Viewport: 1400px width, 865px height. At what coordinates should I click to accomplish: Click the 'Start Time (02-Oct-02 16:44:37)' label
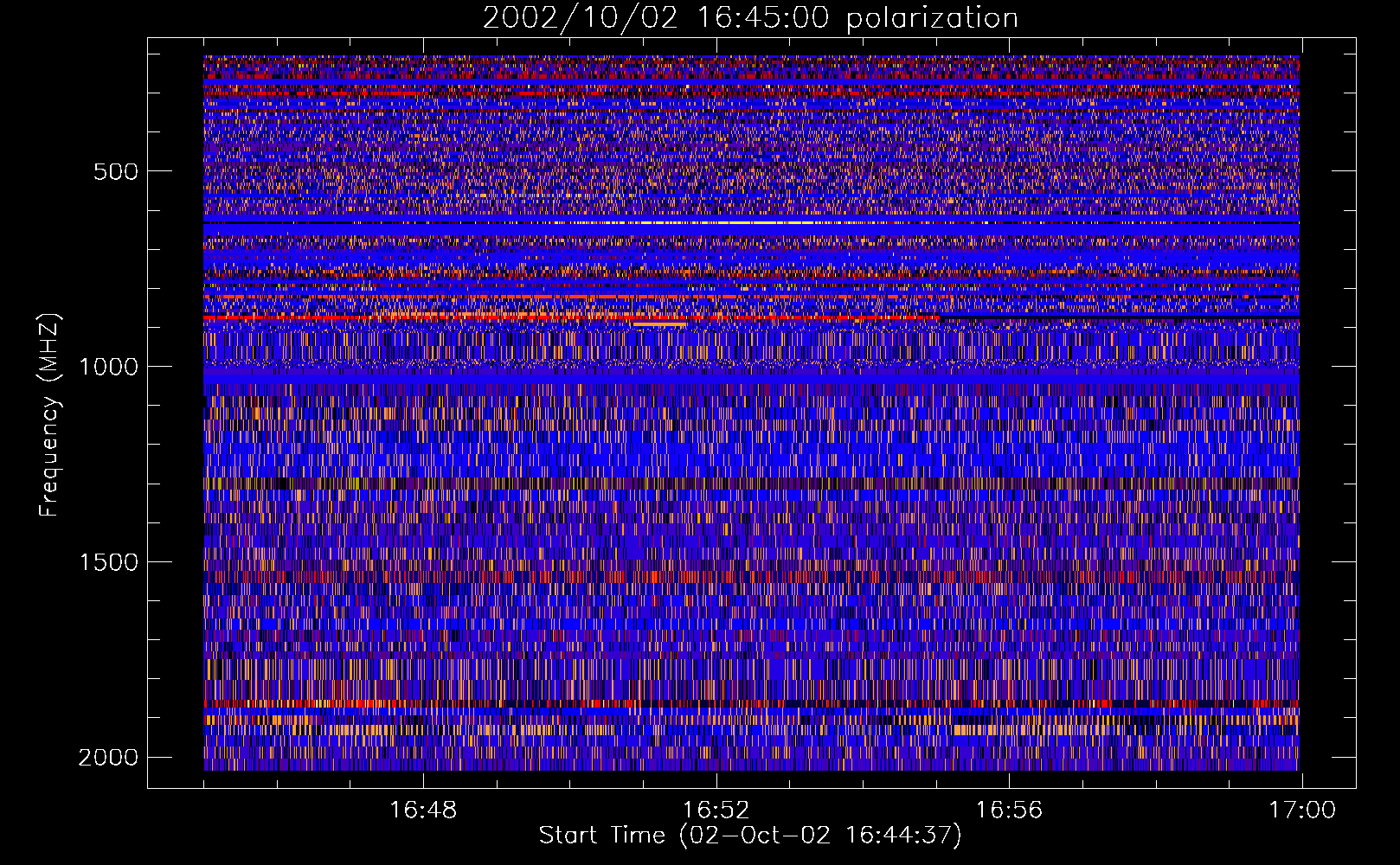click(750, 836)
